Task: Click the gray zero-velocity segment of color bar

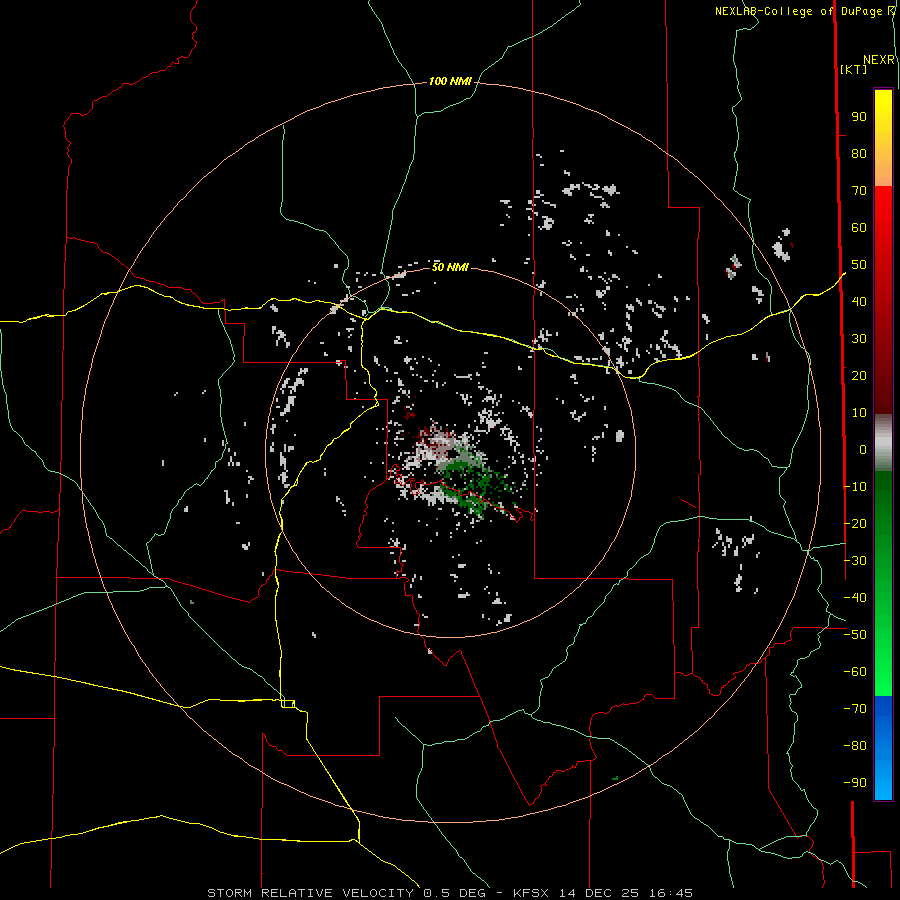Action: click(x=883, y=443)
